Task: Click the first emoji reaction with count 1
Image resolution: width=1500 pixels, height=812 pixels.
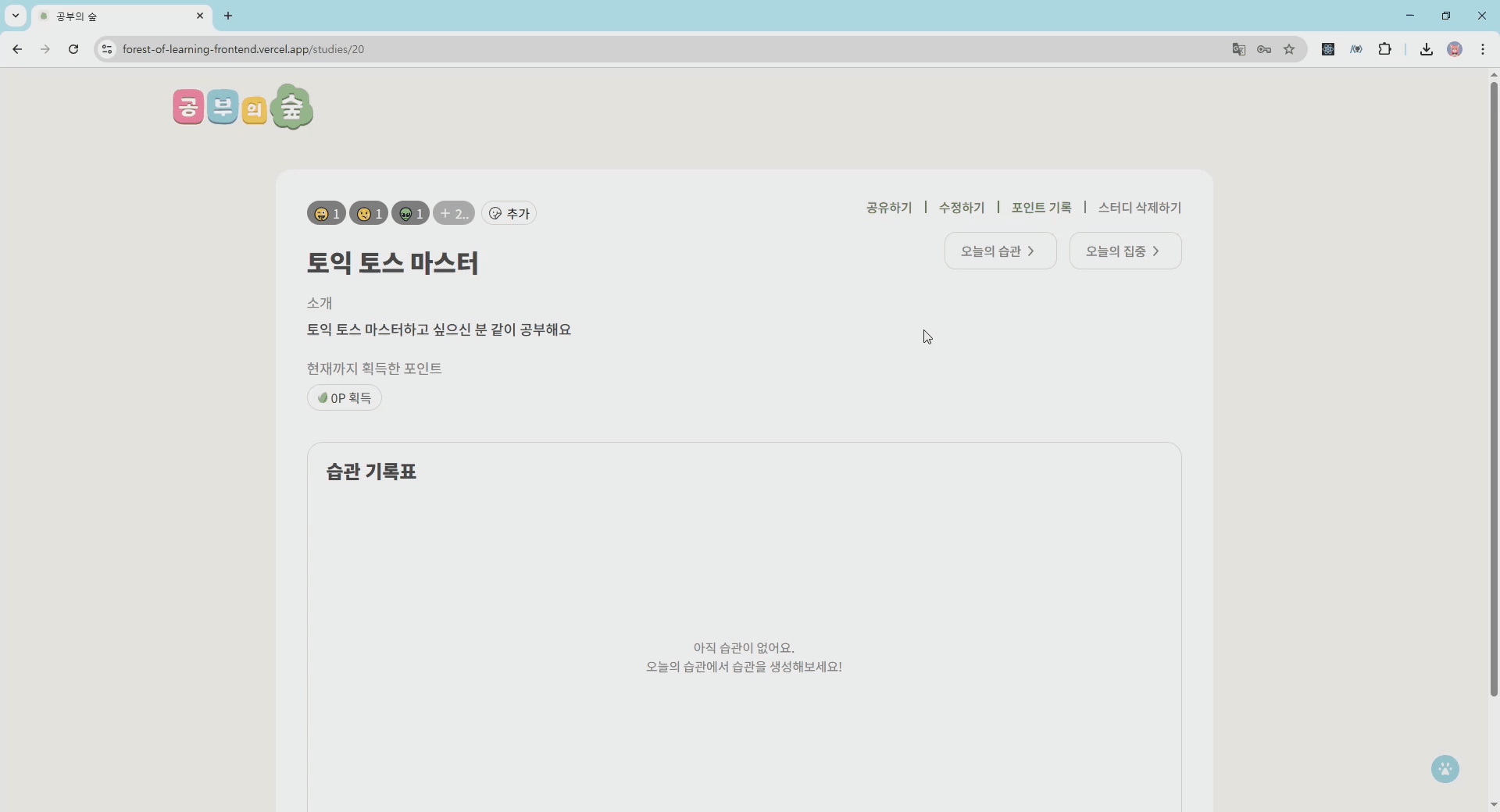Action: coord(327,213)
